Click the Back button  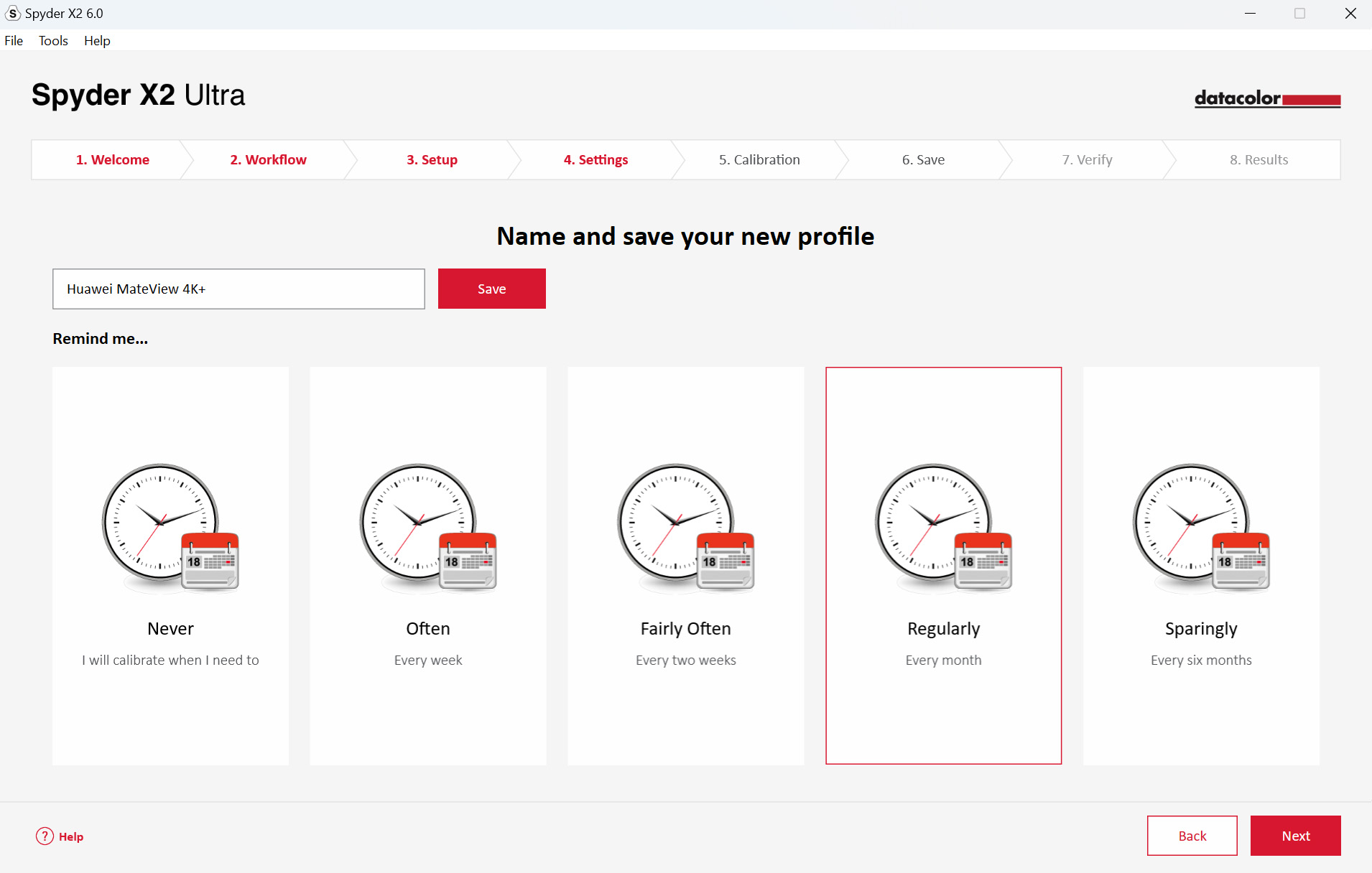[1192, 836]
